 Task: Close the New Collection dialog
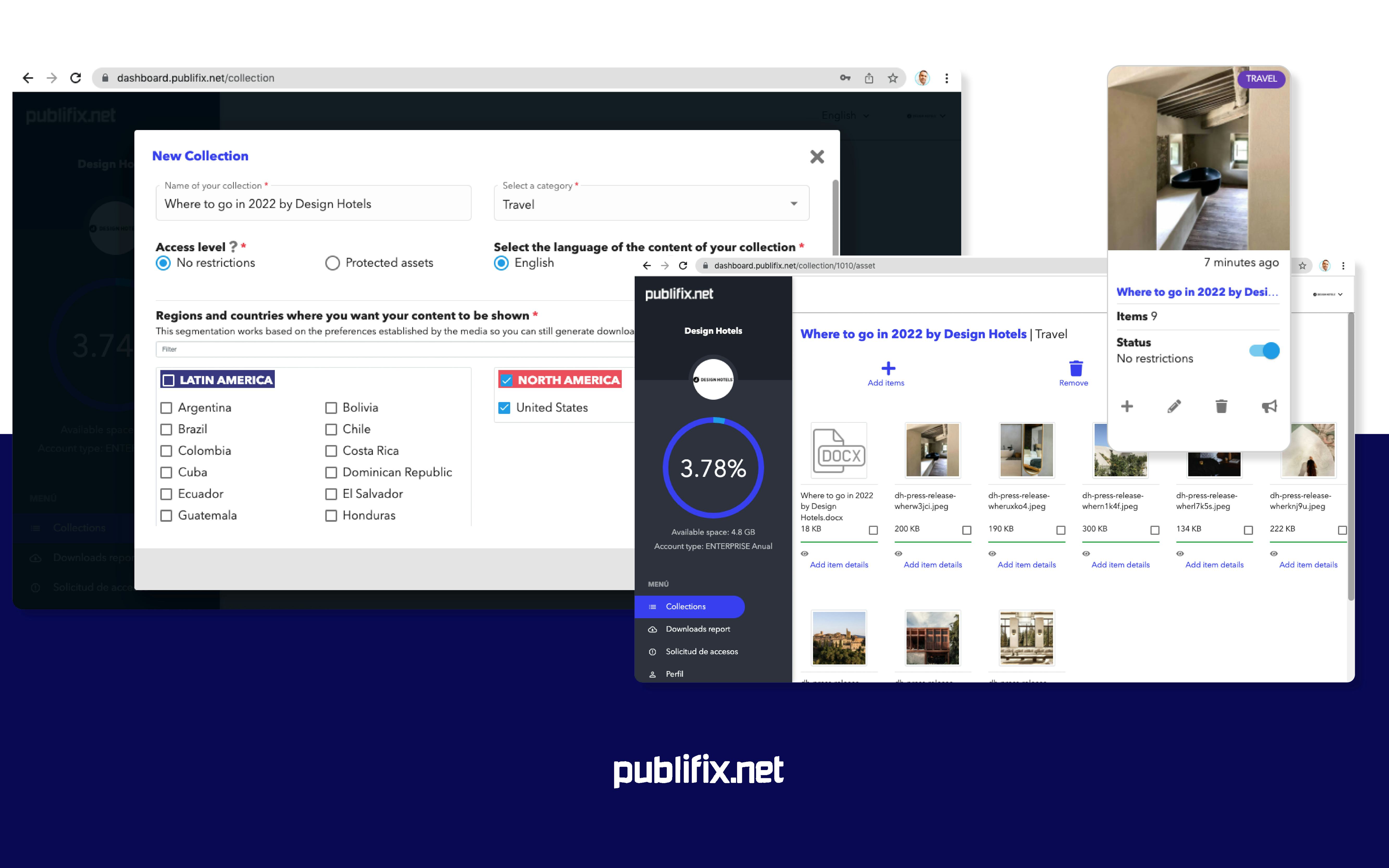tap(817, 157)
